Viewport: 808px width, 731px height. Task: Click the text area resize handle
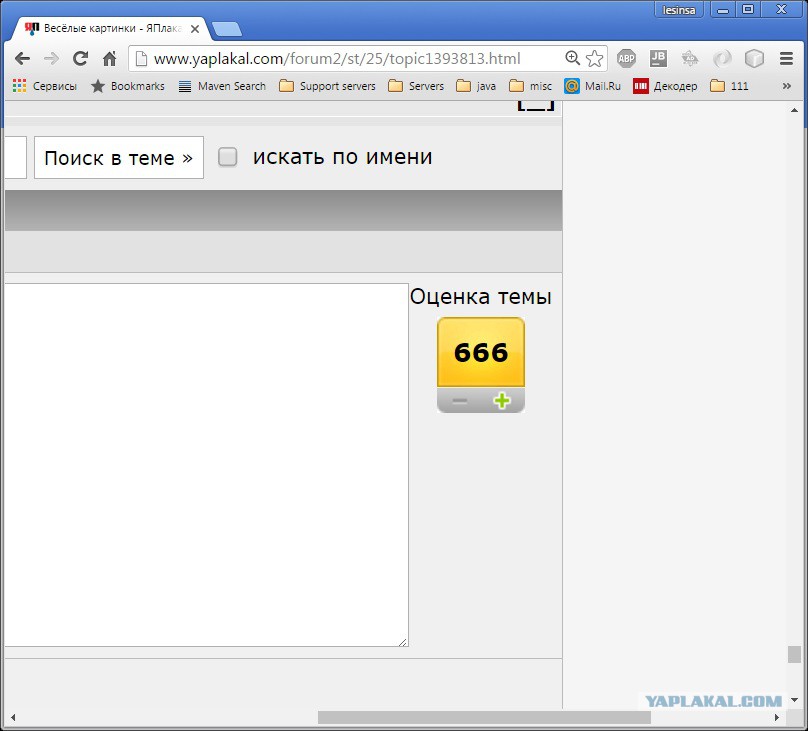pyautogui.click(x=403, y=642)
